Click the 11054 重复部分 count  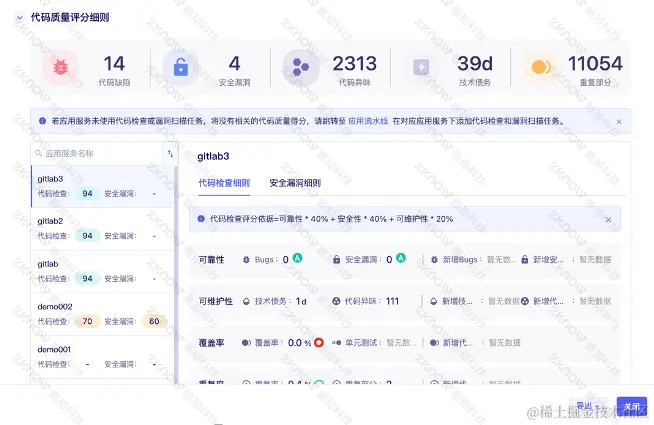tap(595, 64)
